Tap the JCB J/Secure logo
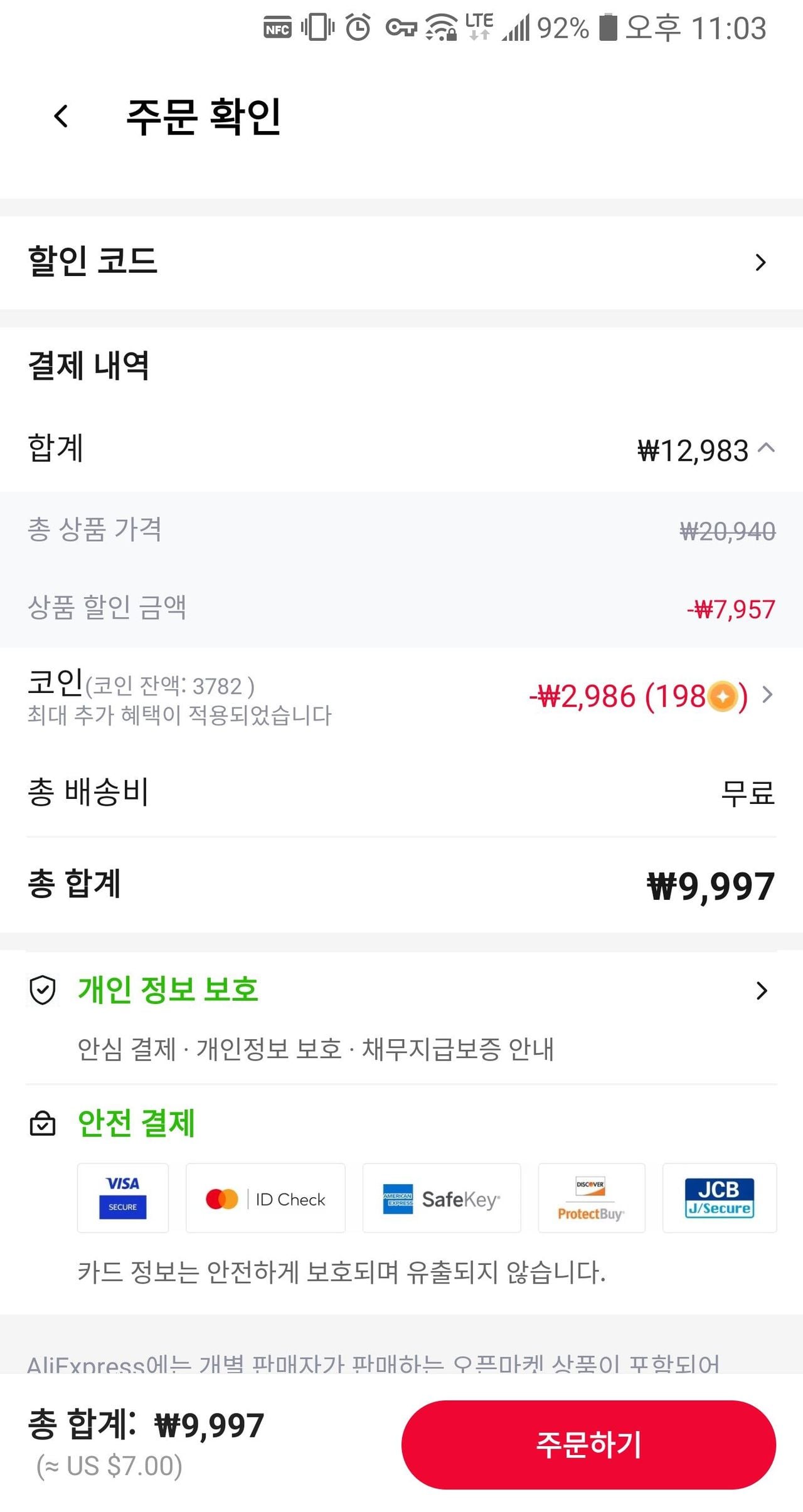The image size is (803, 1512). click(x=720, y=1198)
